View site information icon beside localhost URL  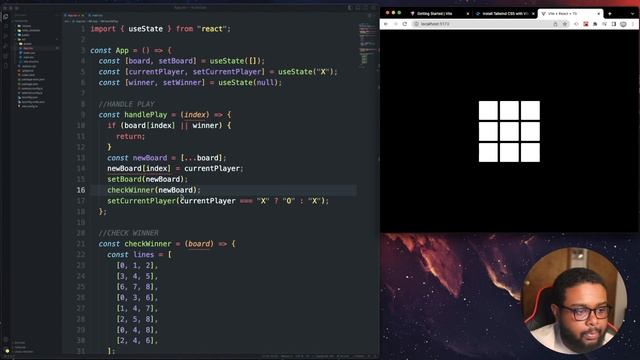tap(416, 24)
